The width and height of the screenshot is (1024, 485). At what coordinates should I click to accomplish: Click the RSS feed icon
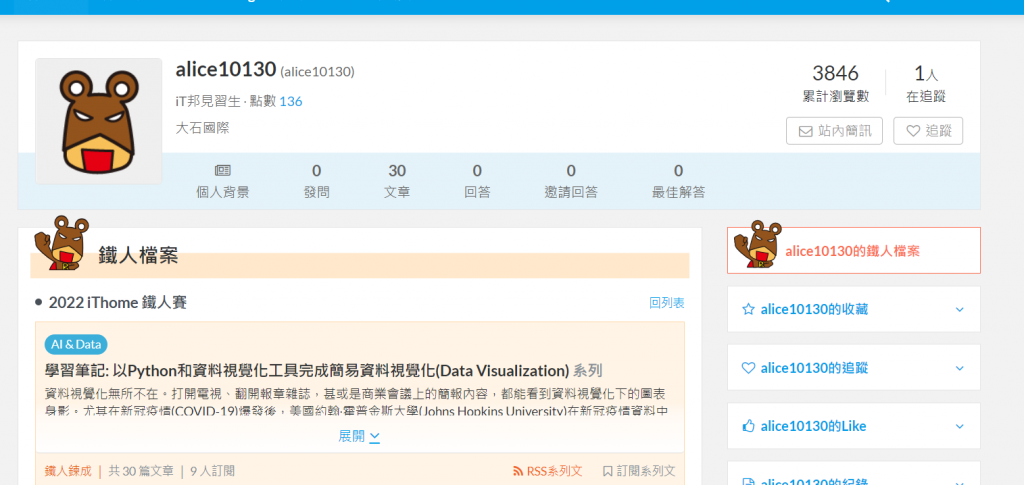(518, 471)
